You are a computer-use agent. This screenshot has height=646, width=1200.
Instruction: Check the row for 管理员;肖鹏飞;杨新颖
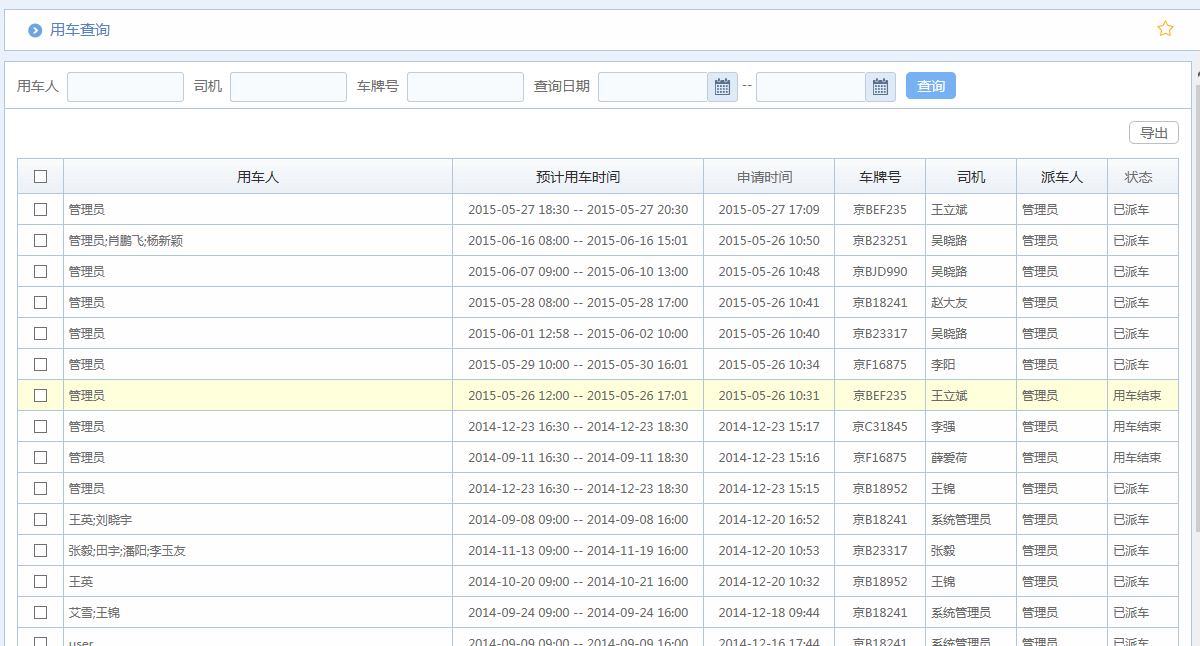(40, 240)
